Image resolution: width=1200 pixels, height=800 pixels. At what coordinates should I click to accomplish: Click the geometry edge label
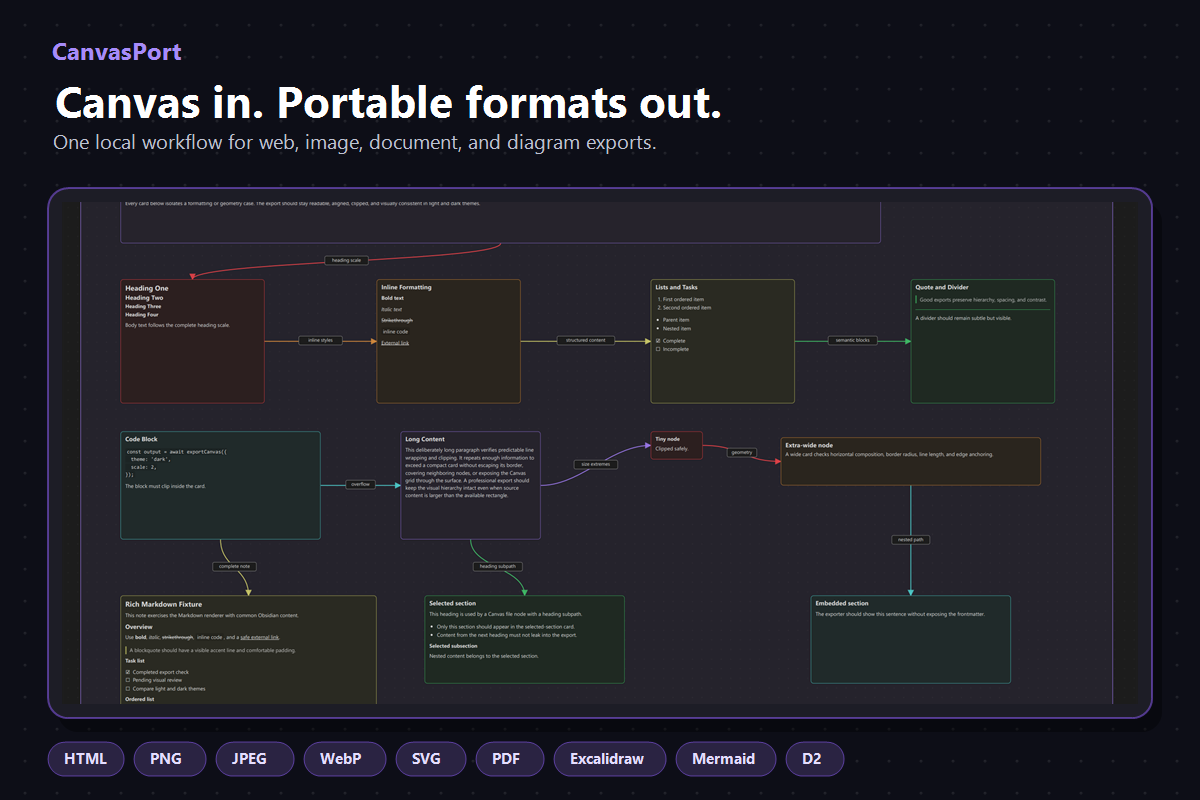[741, 453]
